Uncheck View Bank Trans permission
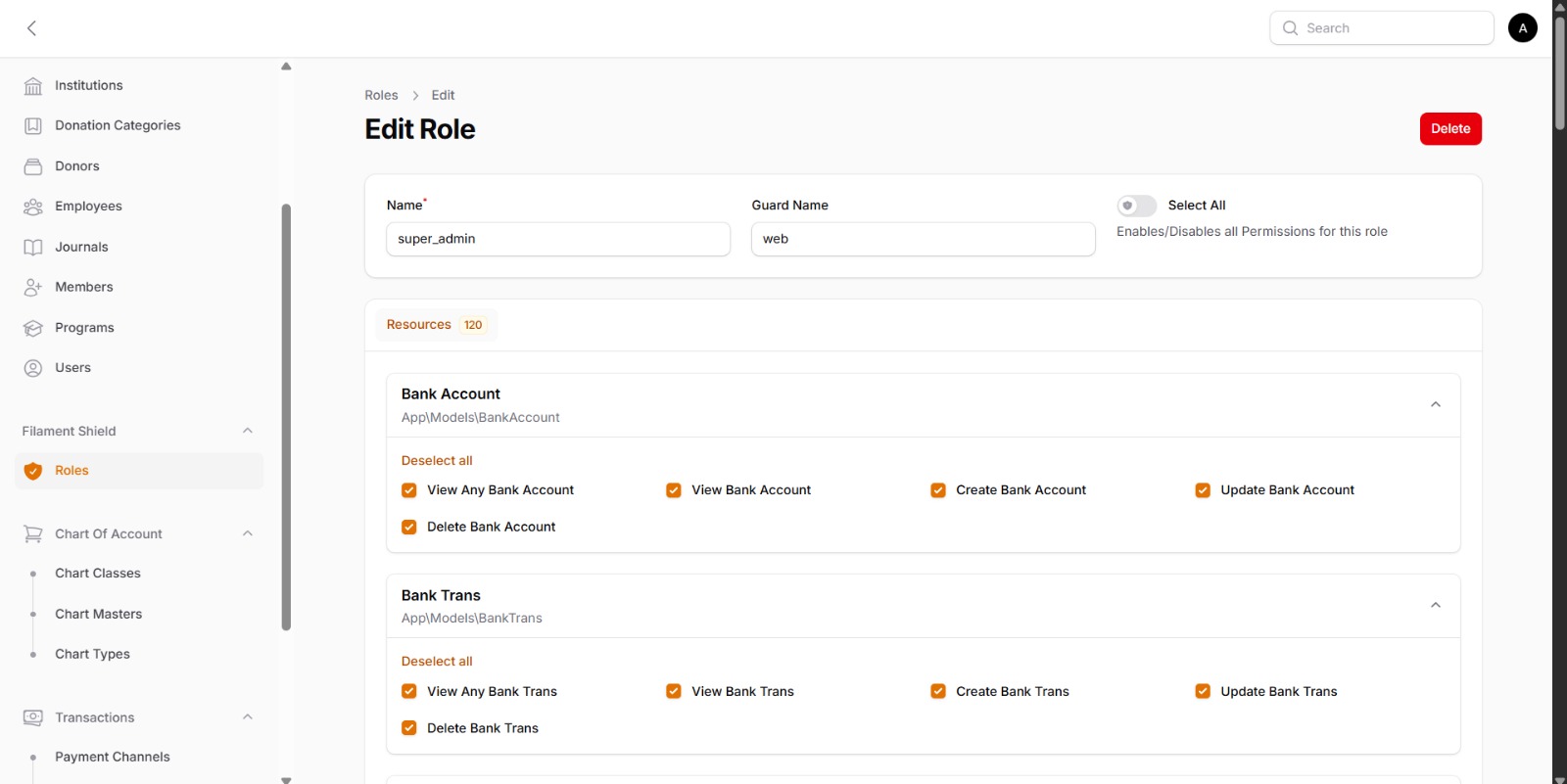The height and width of the screenshot is (784, 1567). tap(674, 692)
